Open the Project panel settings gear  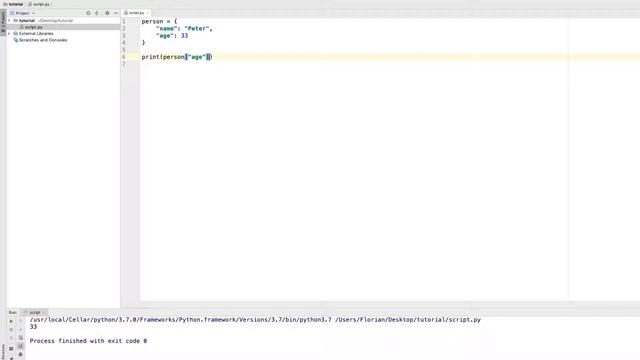107,13
